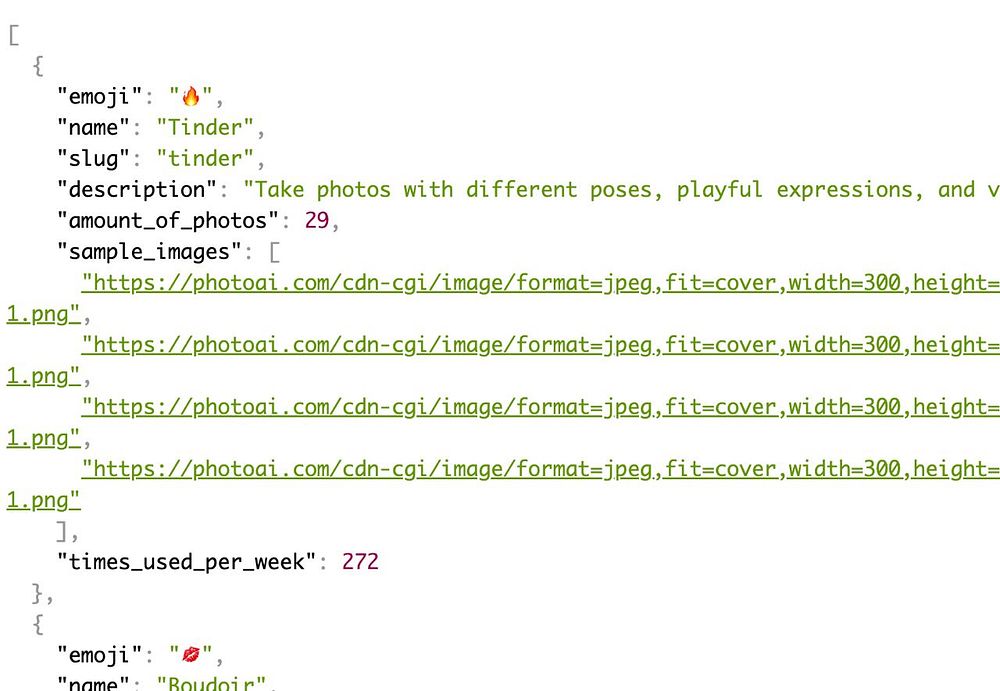Click the lips kiss emoji value
The height and width of the screenshot is (691, 1000).
[x=191, y=654]
